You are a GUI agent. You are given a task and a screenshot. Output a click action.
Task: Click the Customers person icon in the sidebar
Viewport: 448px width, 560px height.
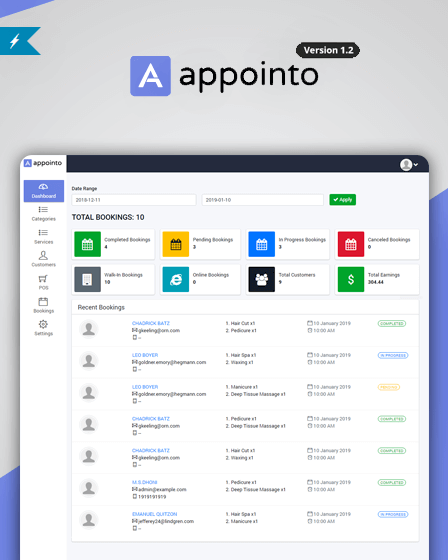tap(43, 255)
